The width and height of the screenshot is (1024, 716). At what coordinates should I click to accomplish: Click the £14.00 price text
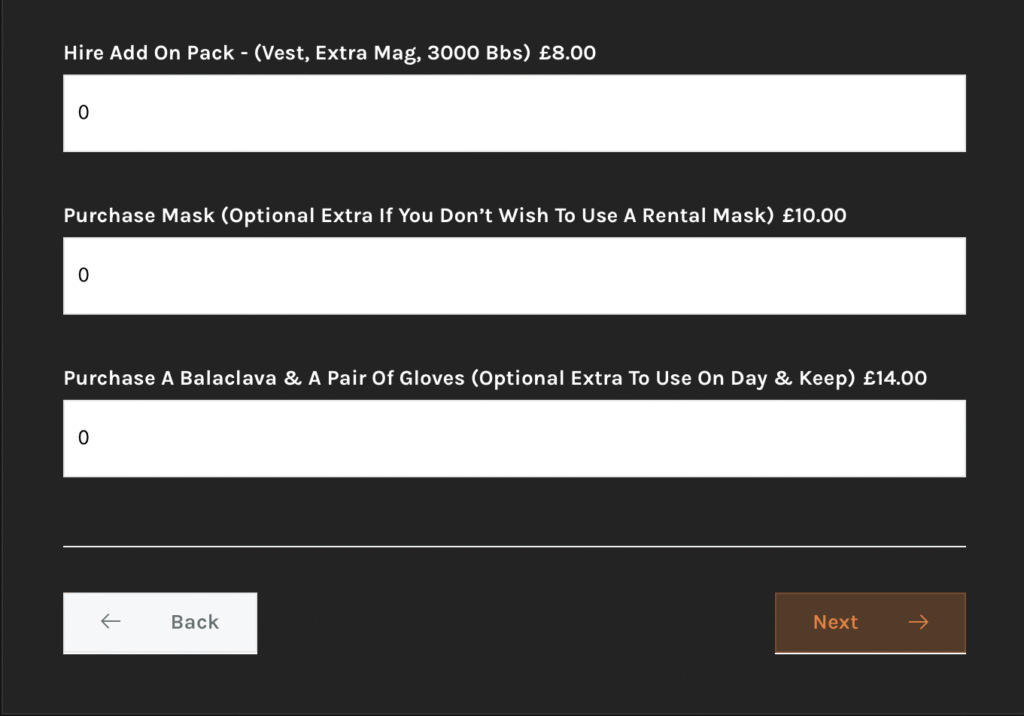tap(895, 378)
